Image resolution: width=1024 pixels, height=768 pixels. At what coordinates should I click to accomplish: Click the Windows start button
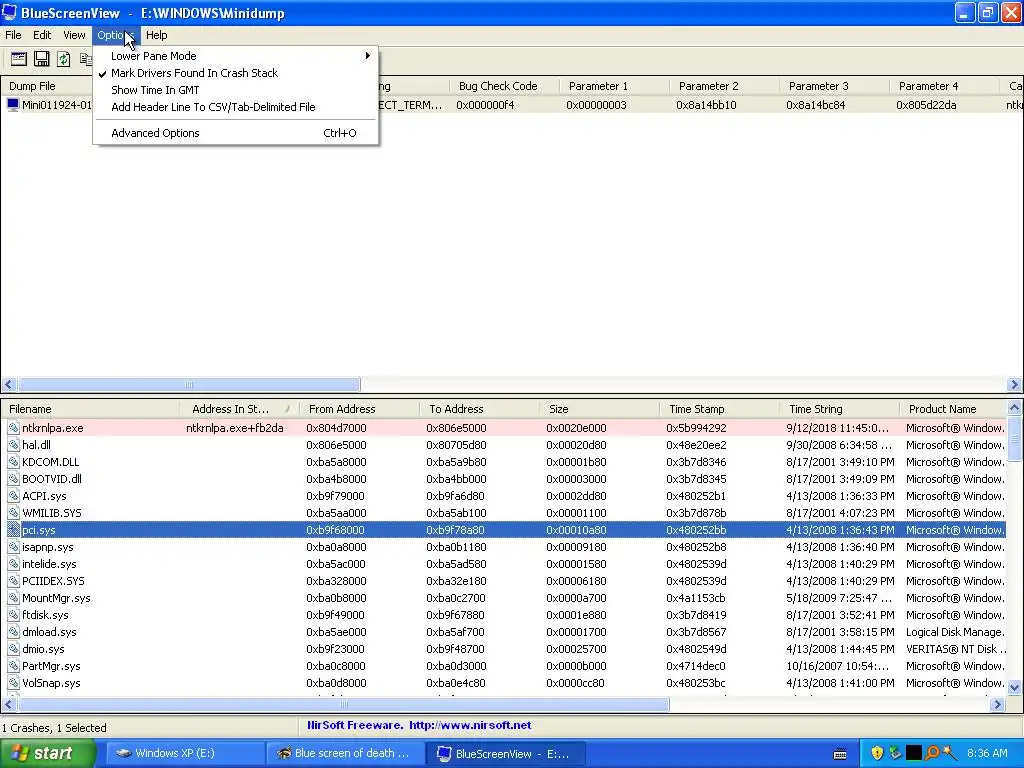[48, 753]
